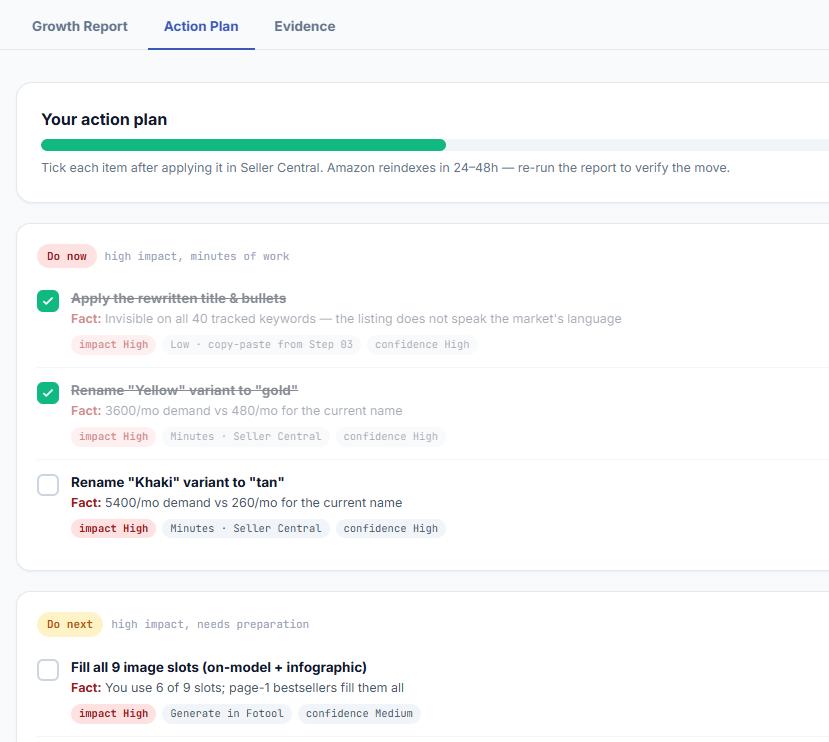Click 'impact High' tag under Yellow variant
This screenshot has height=742, width=829.
point(114,436)
